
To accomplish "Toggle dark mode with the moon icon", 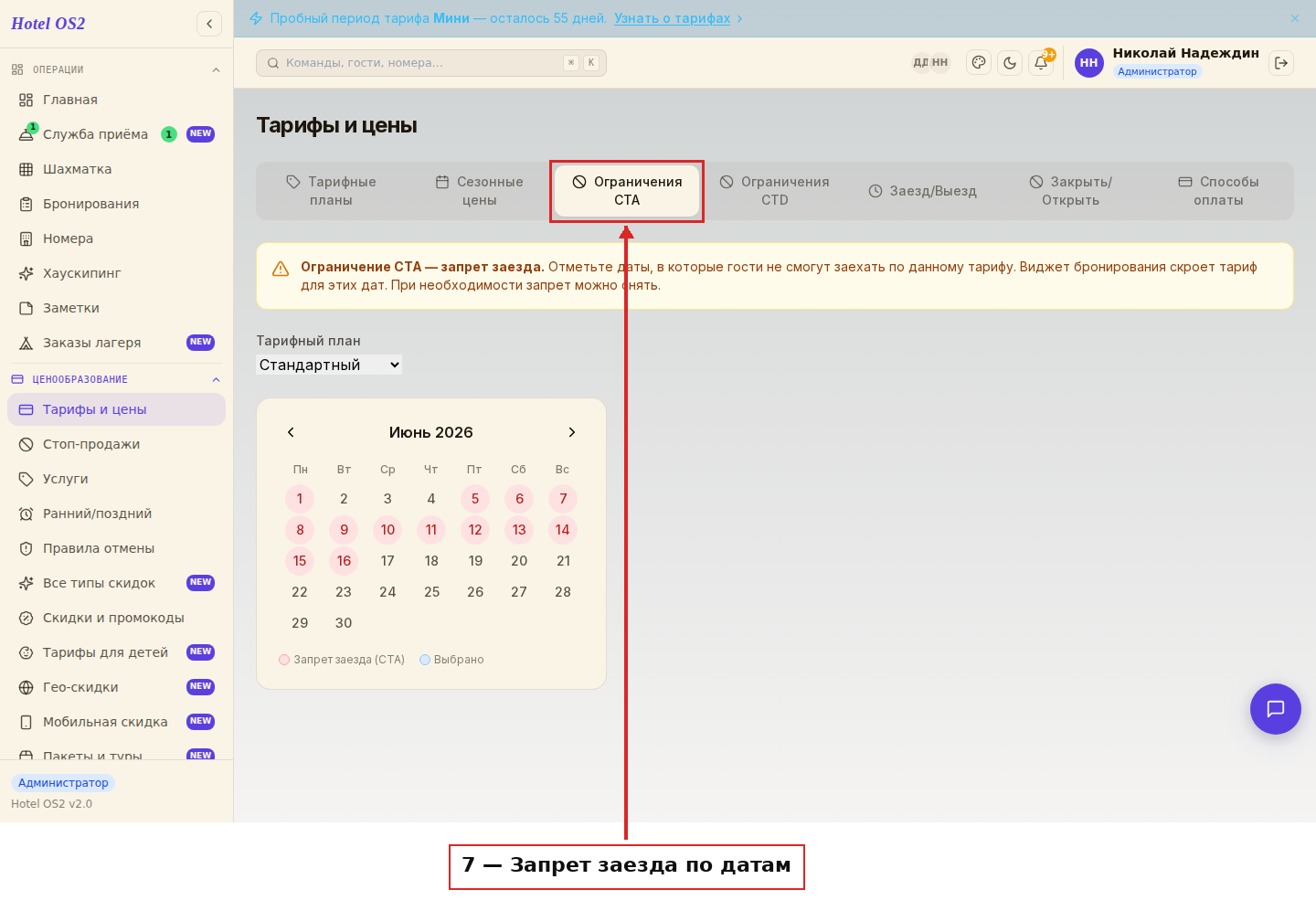I will pos(1010,63).
